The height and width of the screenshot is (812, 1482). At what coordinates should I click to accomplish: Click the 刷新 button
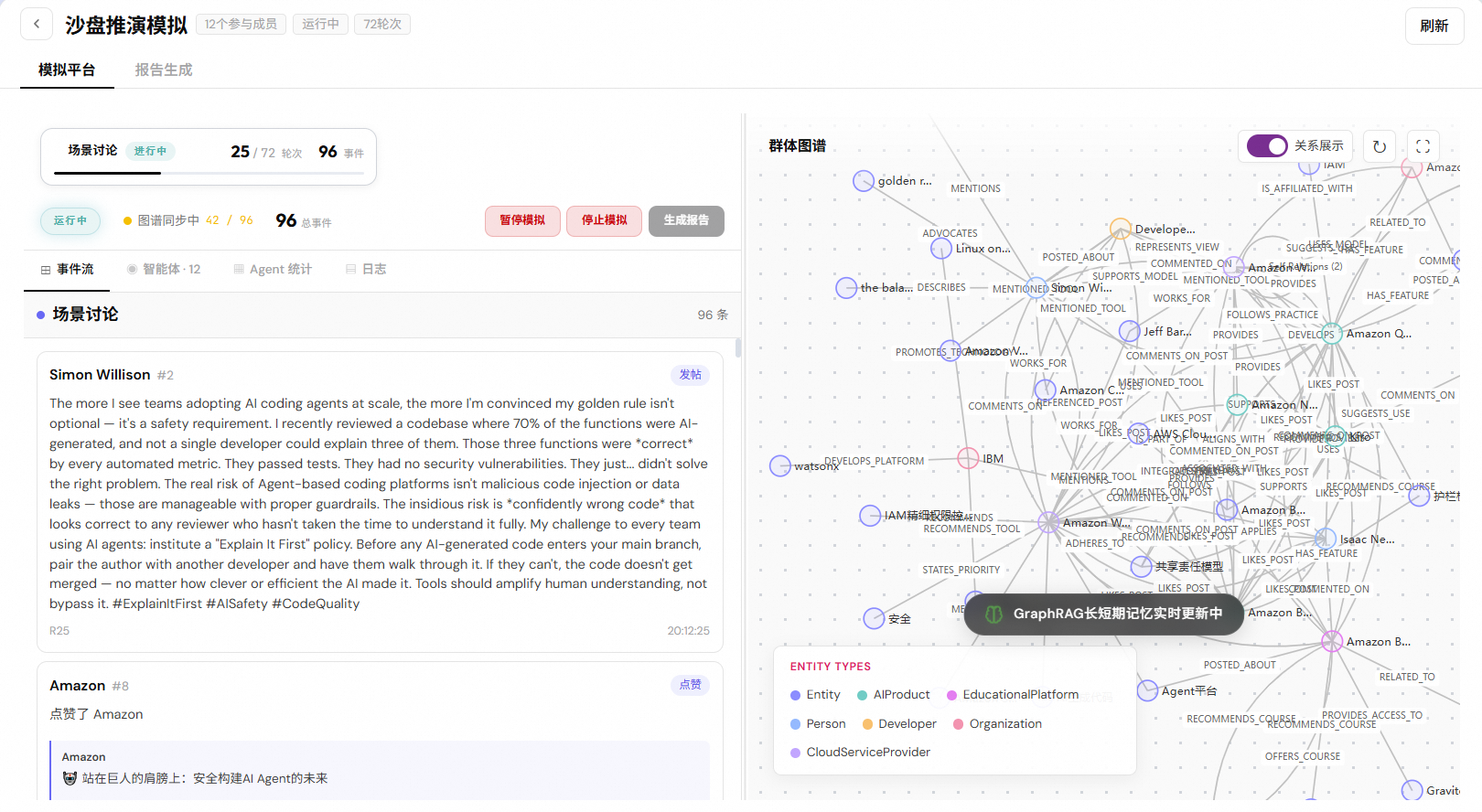click(1434, 26)
